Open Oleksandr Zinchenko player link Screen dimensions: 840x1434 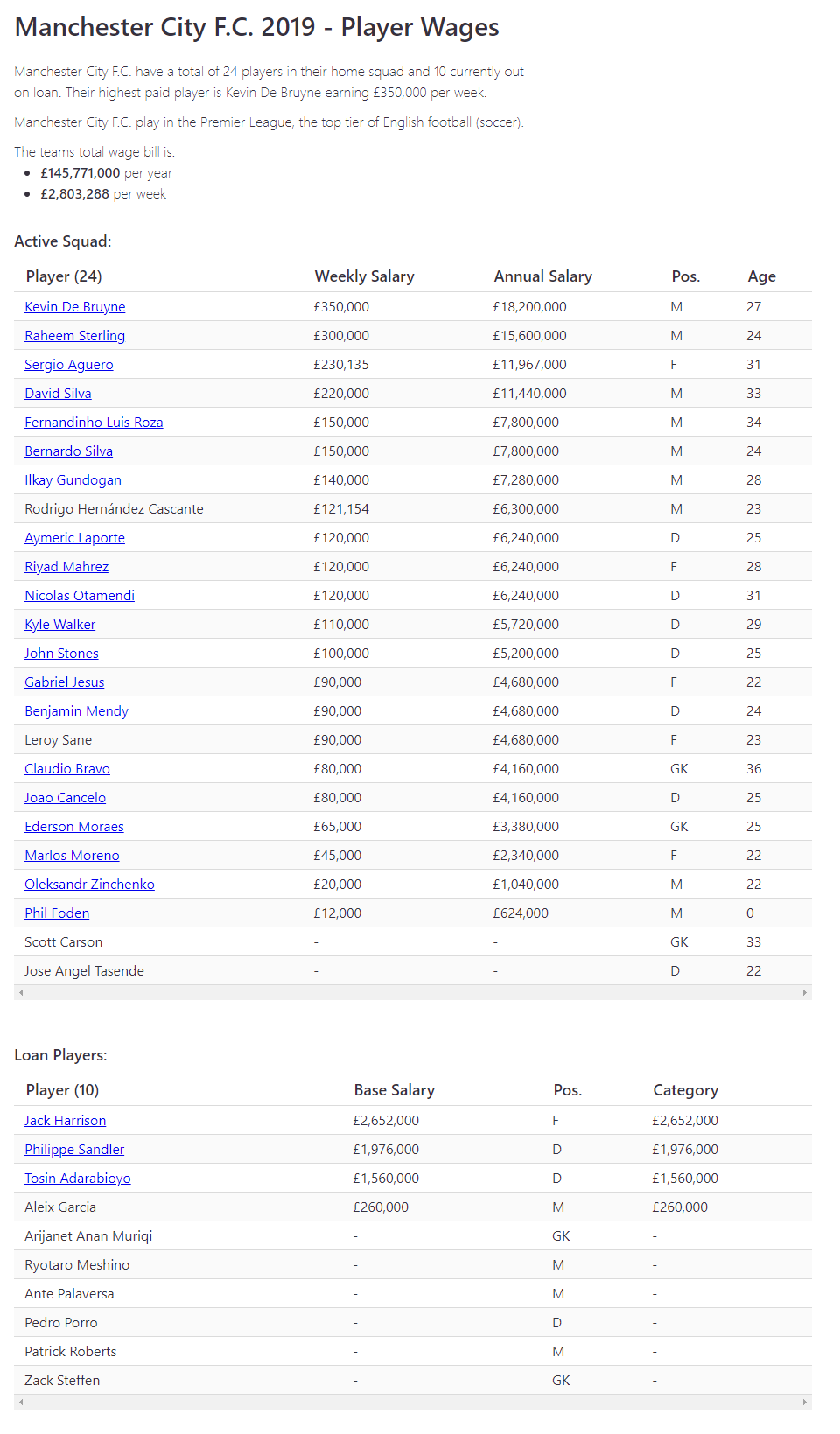pyautogui.click(x=89, y=885)
